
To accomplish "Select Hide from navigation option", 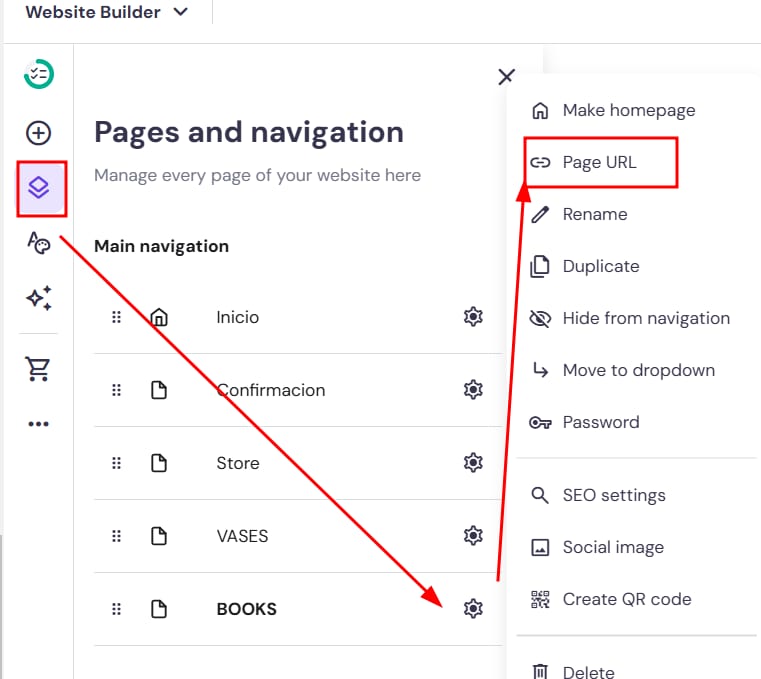I will 630,318.
